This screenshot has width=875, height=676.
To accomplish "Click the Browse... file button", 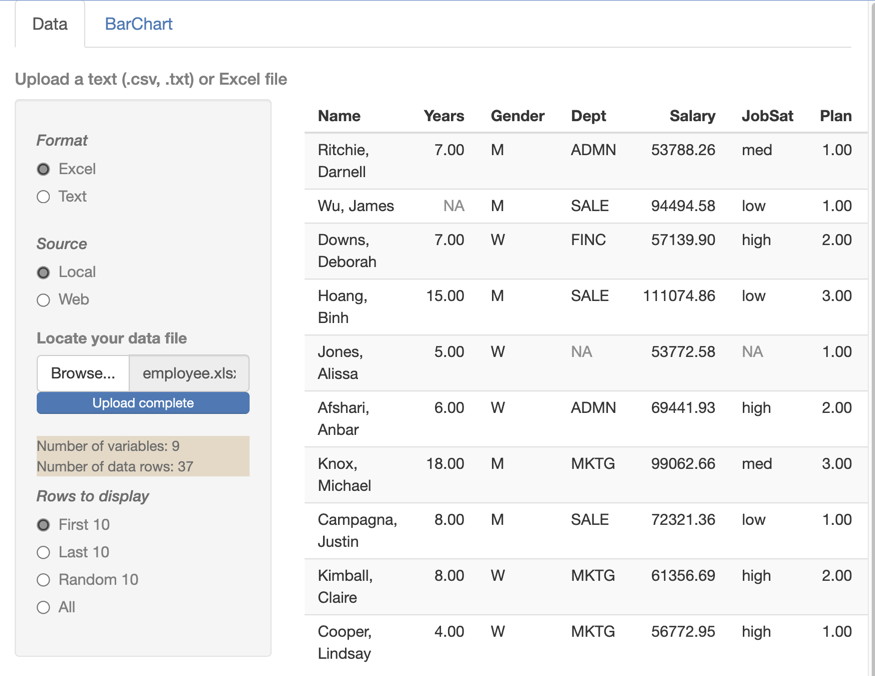I will click(x=83, y=373).
